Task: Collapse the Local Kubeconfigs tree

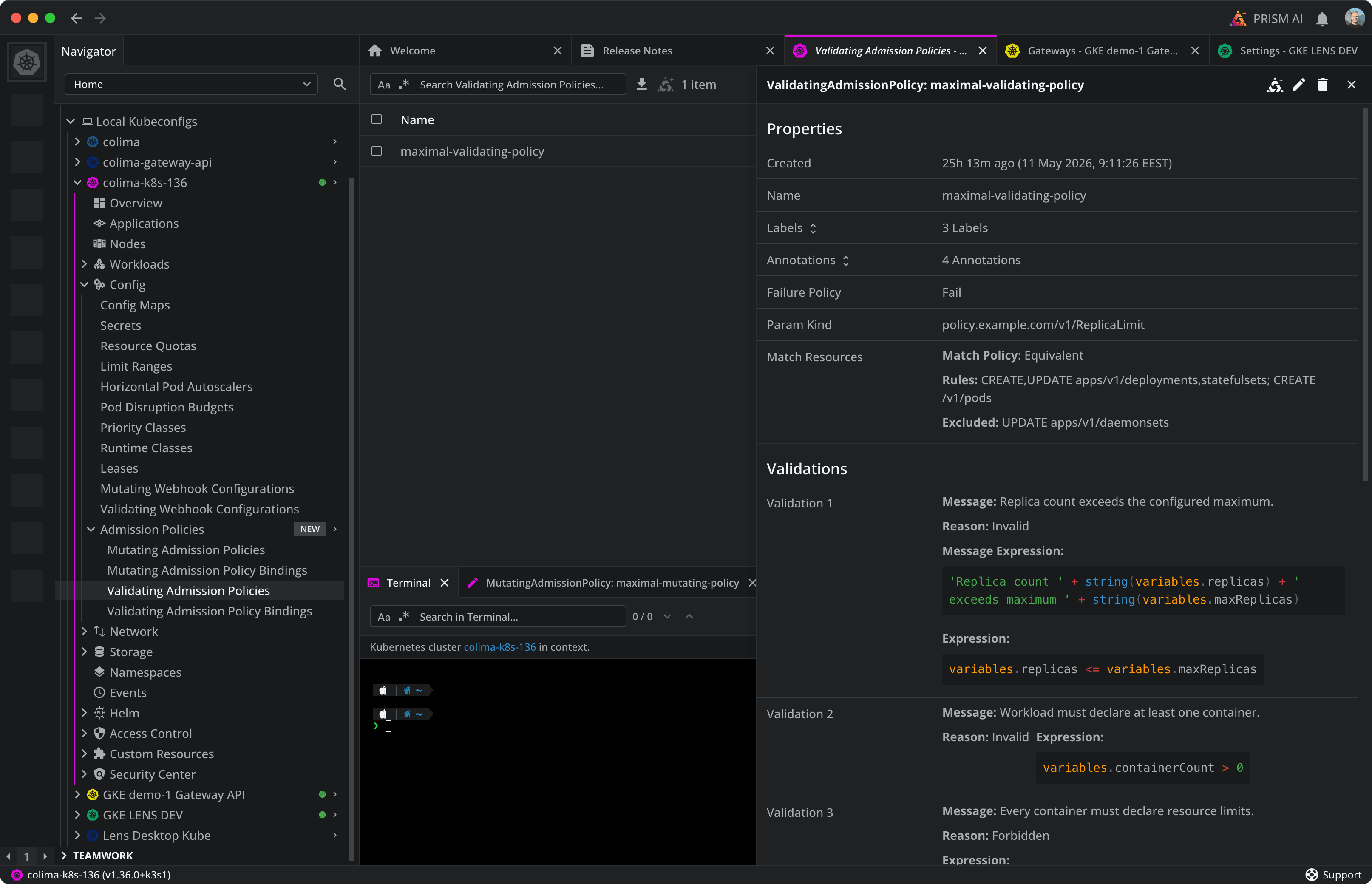Action: point(71,121)
